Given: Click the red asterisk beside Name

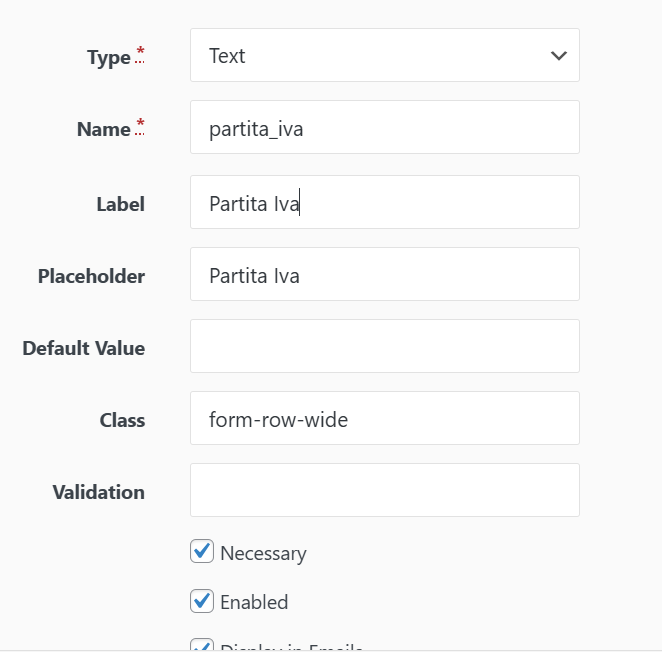Looking at the screenshot, I should [140, 125].
